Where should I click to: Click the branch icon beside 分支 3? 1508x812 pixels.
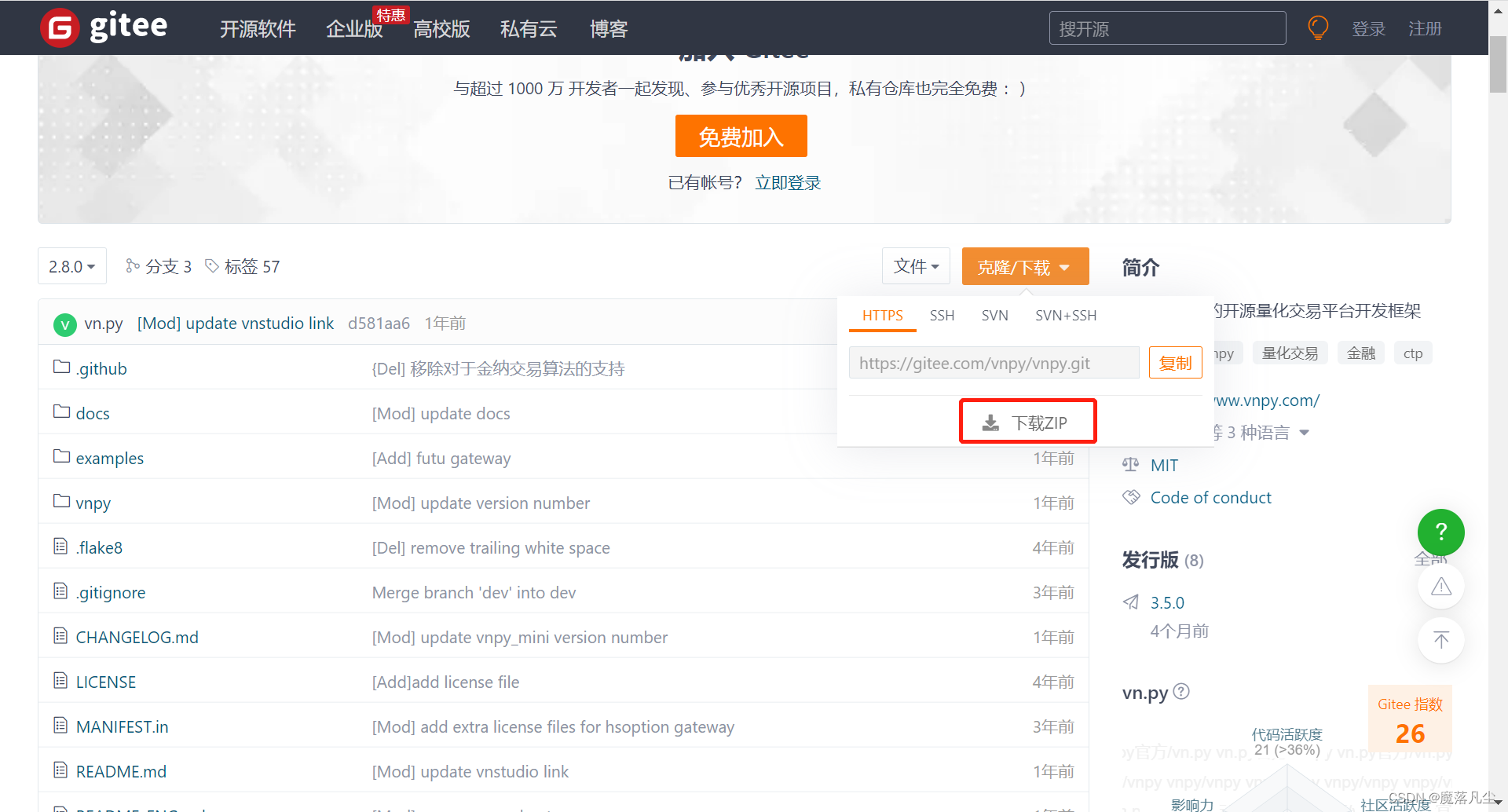point(132,266)
